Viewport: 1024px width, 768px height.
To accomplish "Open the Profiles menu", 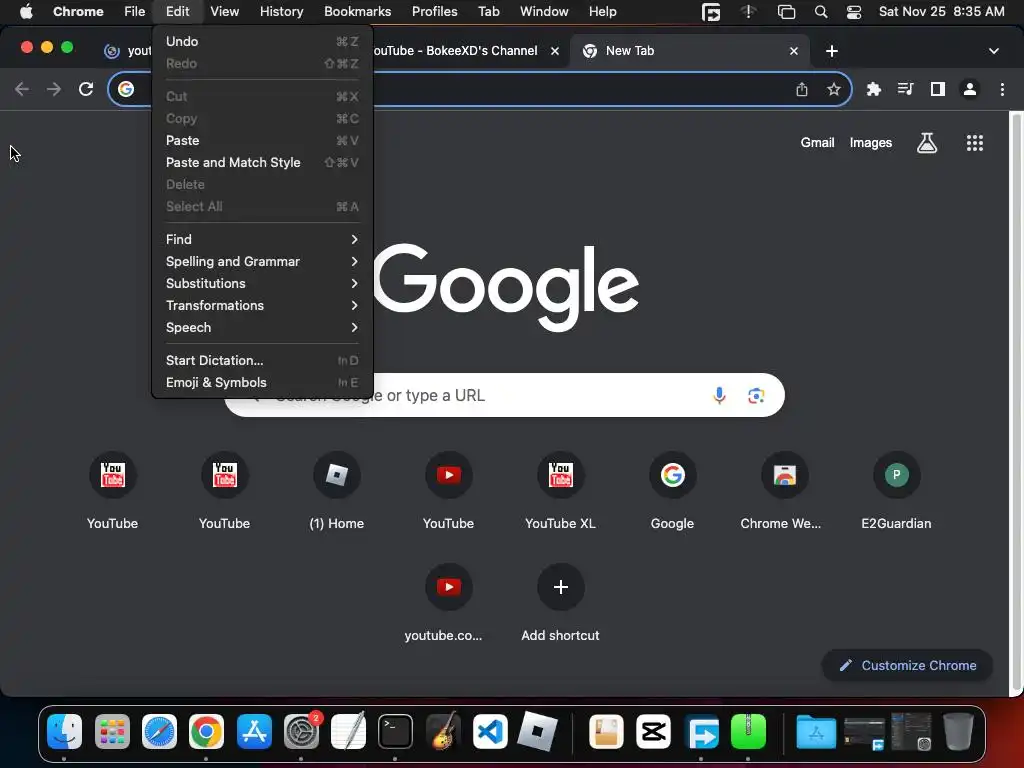I will [x=434, y=11].
